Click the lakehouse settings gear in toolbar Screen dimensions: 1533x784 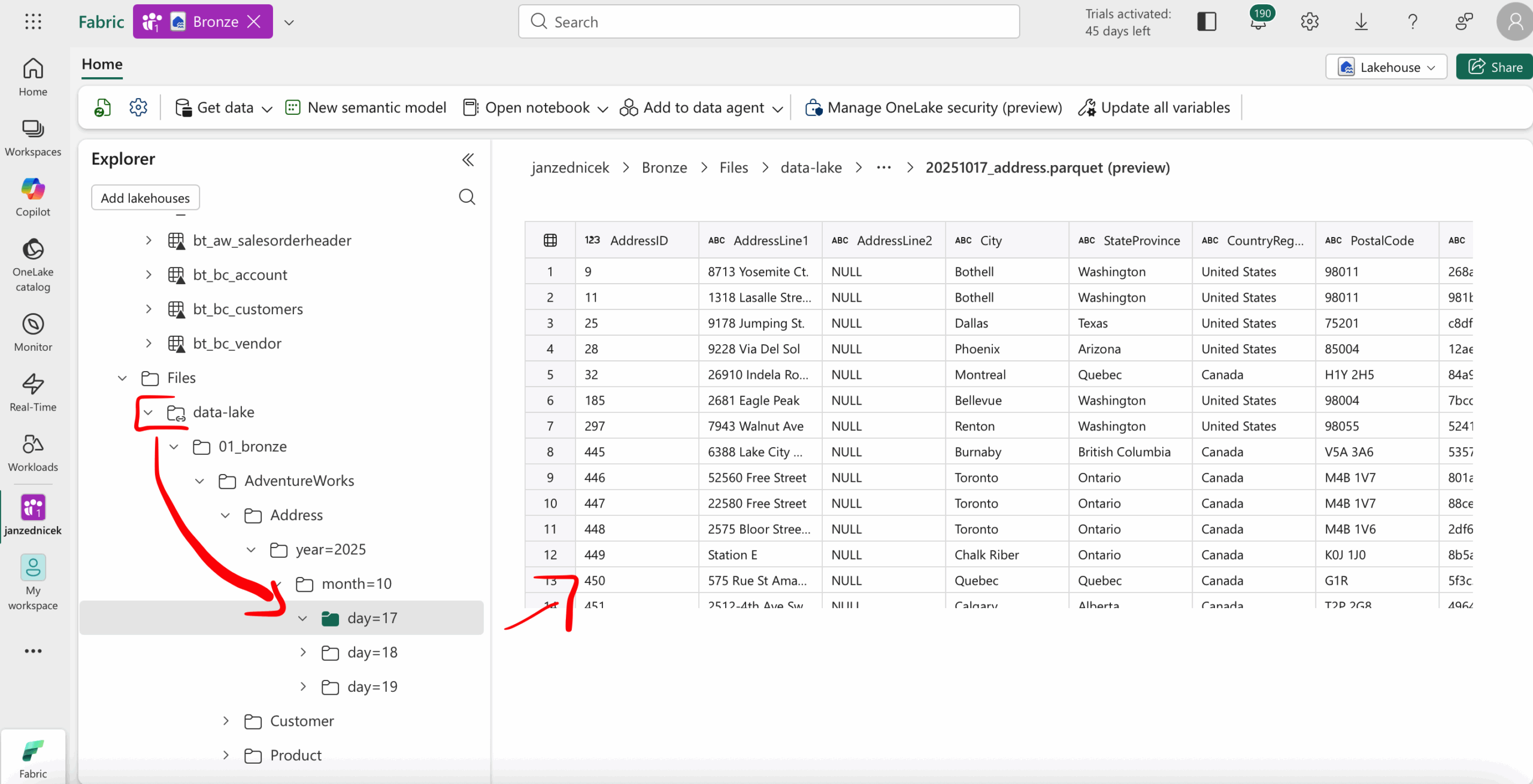pos(138,108)
